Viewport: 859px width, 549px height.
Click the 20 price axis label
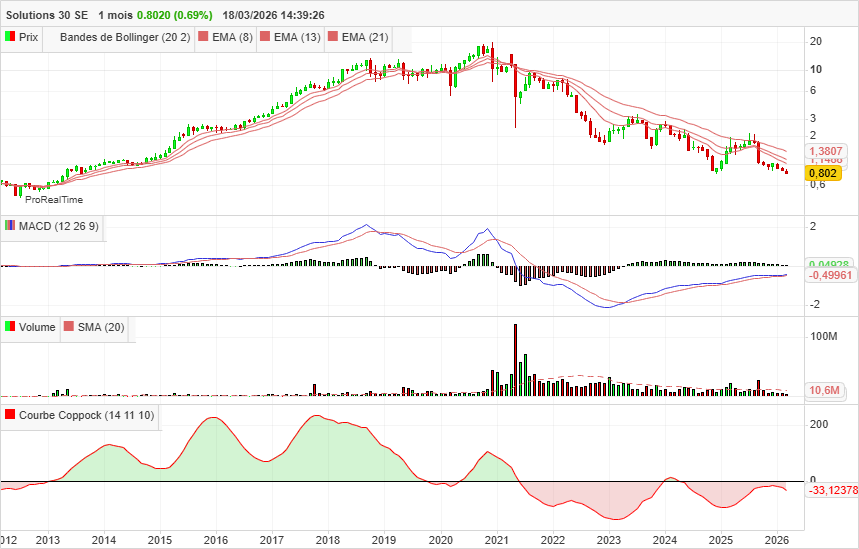point(816,41)
